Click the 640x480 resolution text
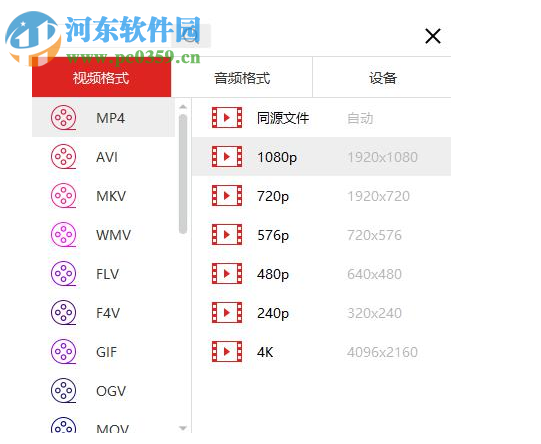The height and width of the screenshot is (444, 541). coord(374,274)
